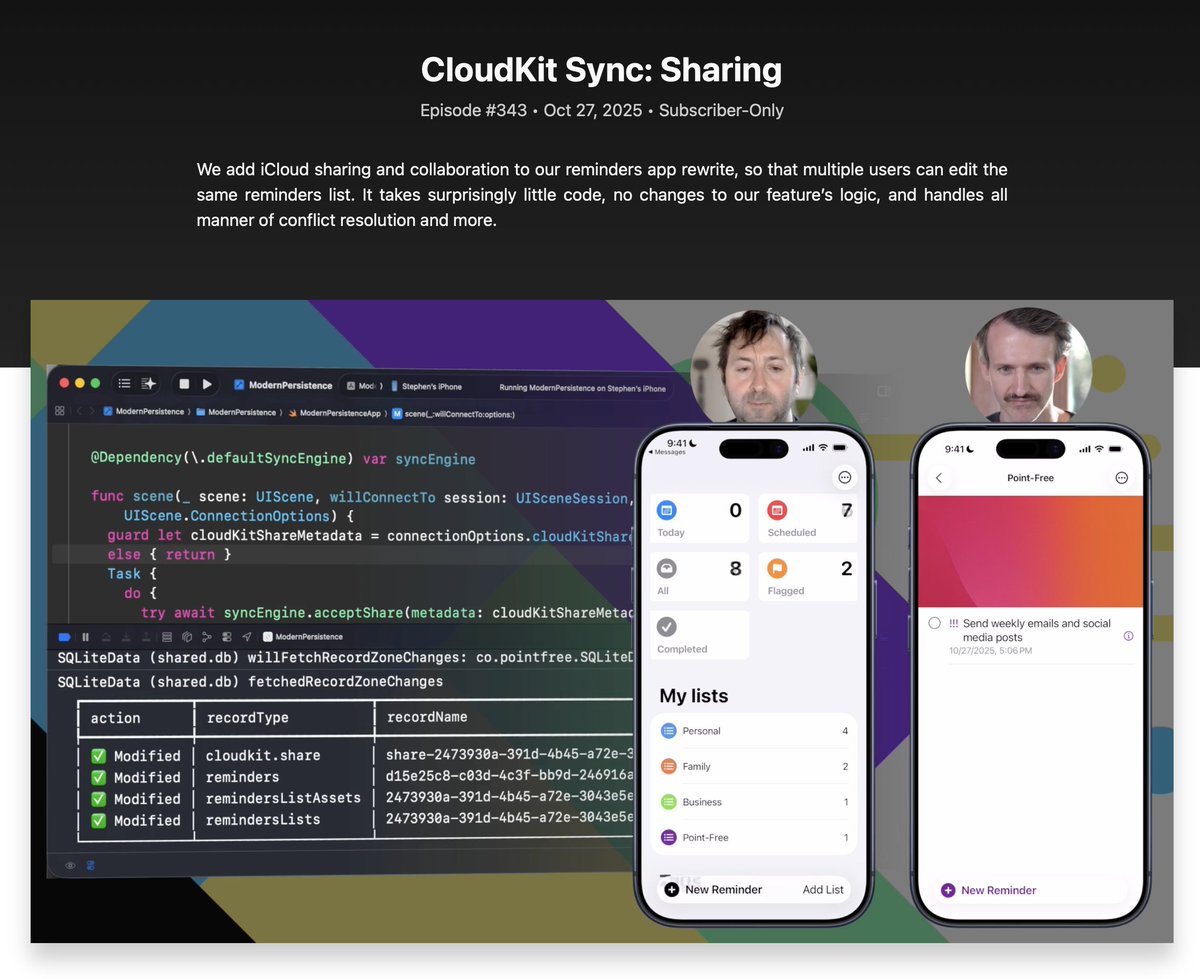Screen dimensions: 1200x979
Task: Tap Add List on the lists phone
Action: 823,889
